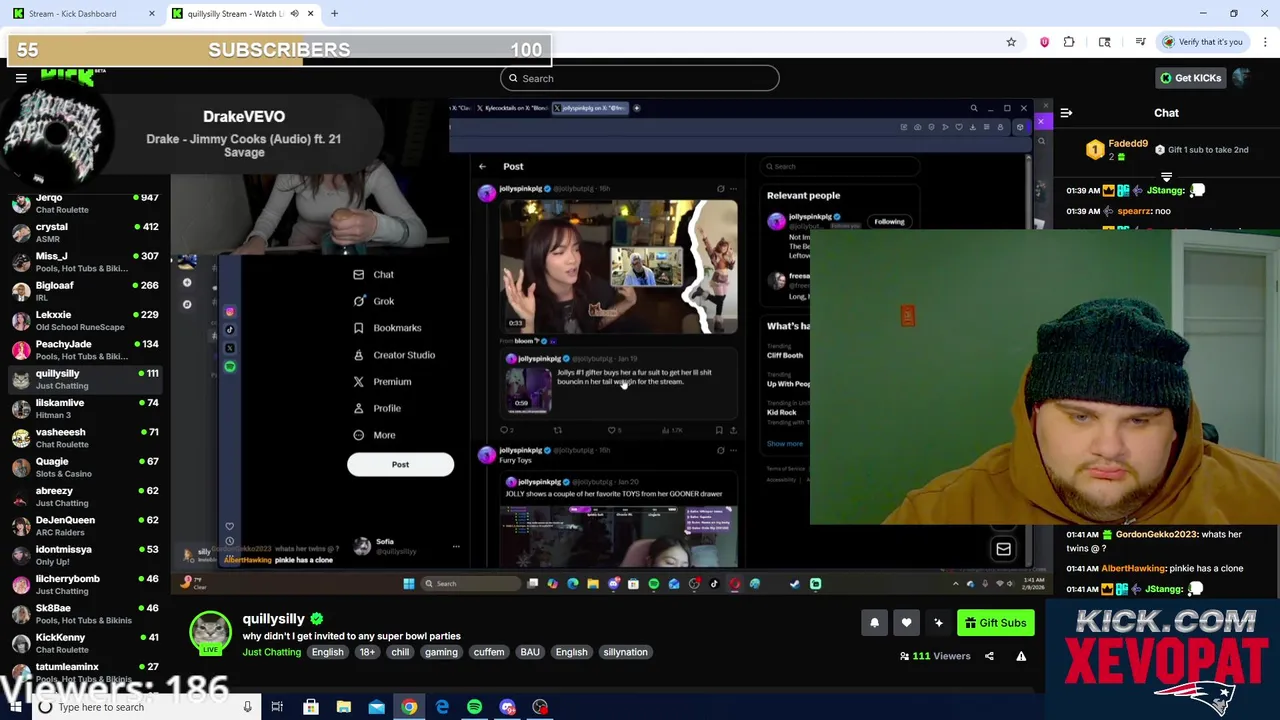
Task: Open Discord from taskbar
Action: coord(507,707)
